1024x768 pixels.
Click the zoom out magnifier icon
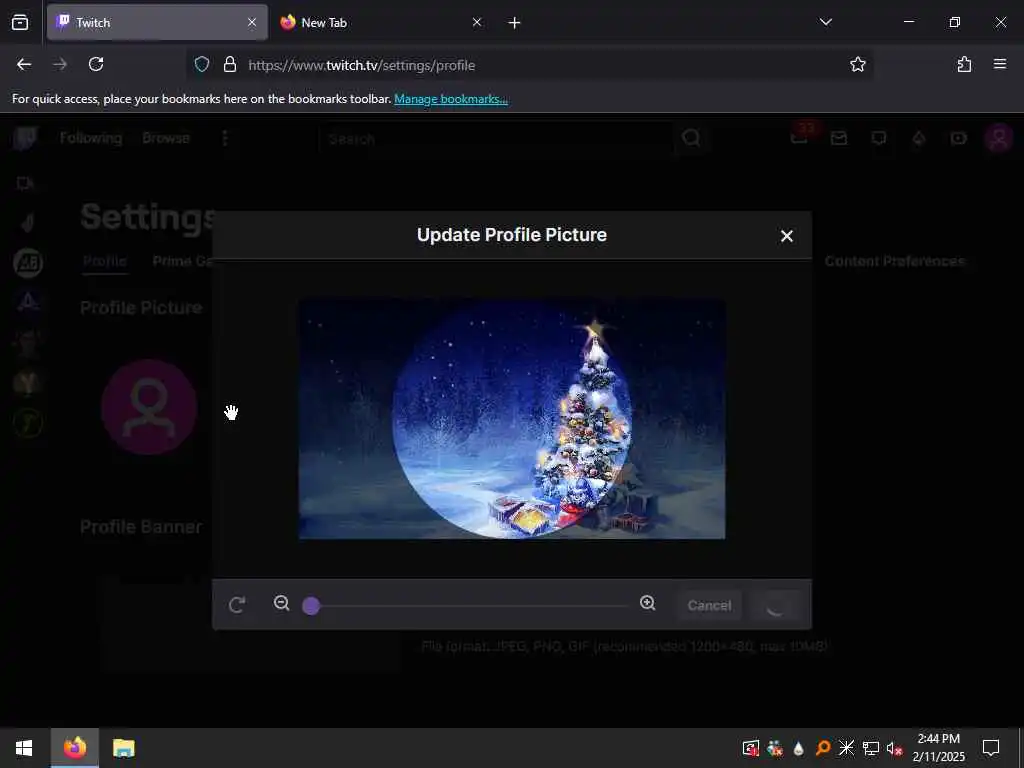pyautogui.click(x=281, y=603)
